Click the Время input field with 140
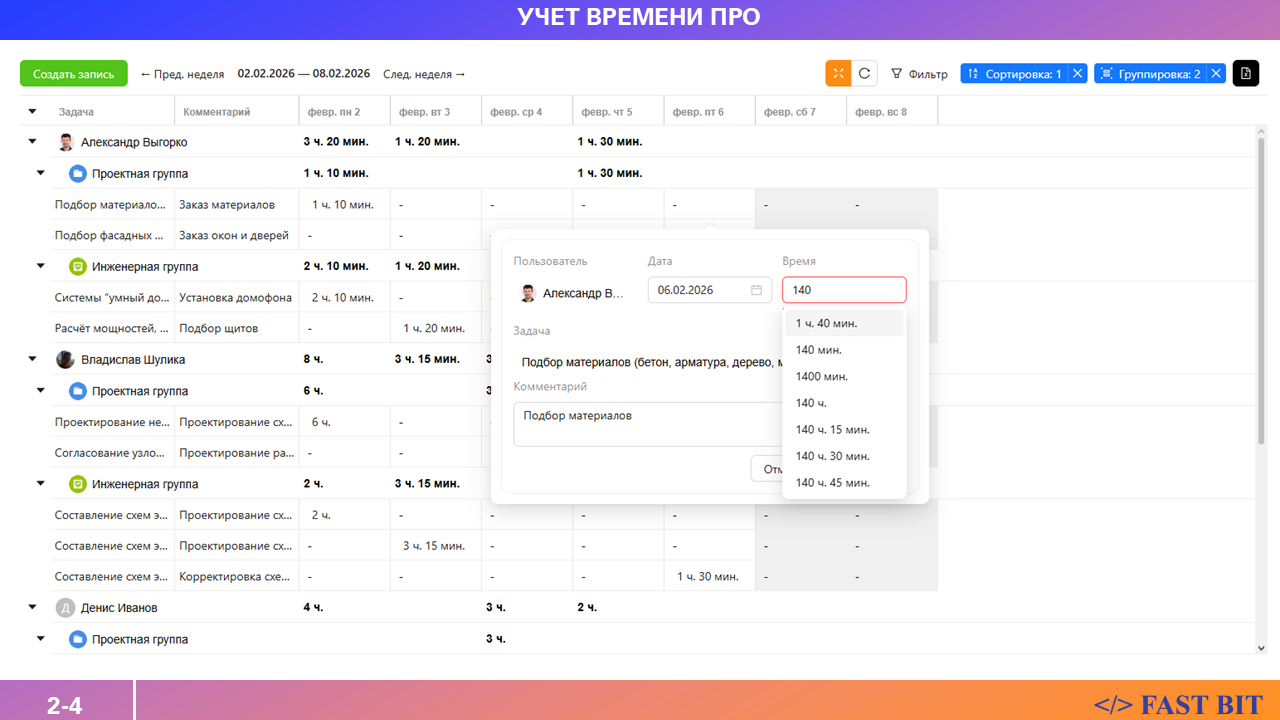This screenshot has width=1280, height=720. pyautogui.click(x=843, y=290)
